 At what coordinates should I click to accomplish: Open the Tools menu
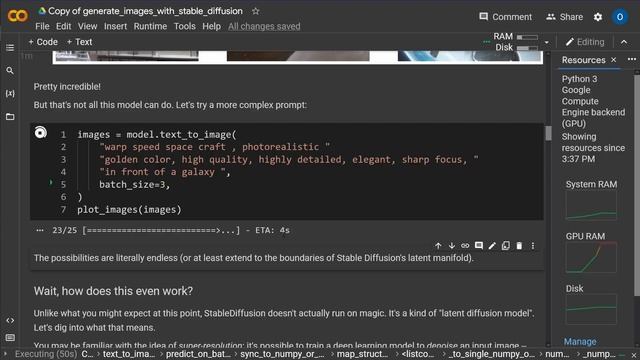coord(184,26)
